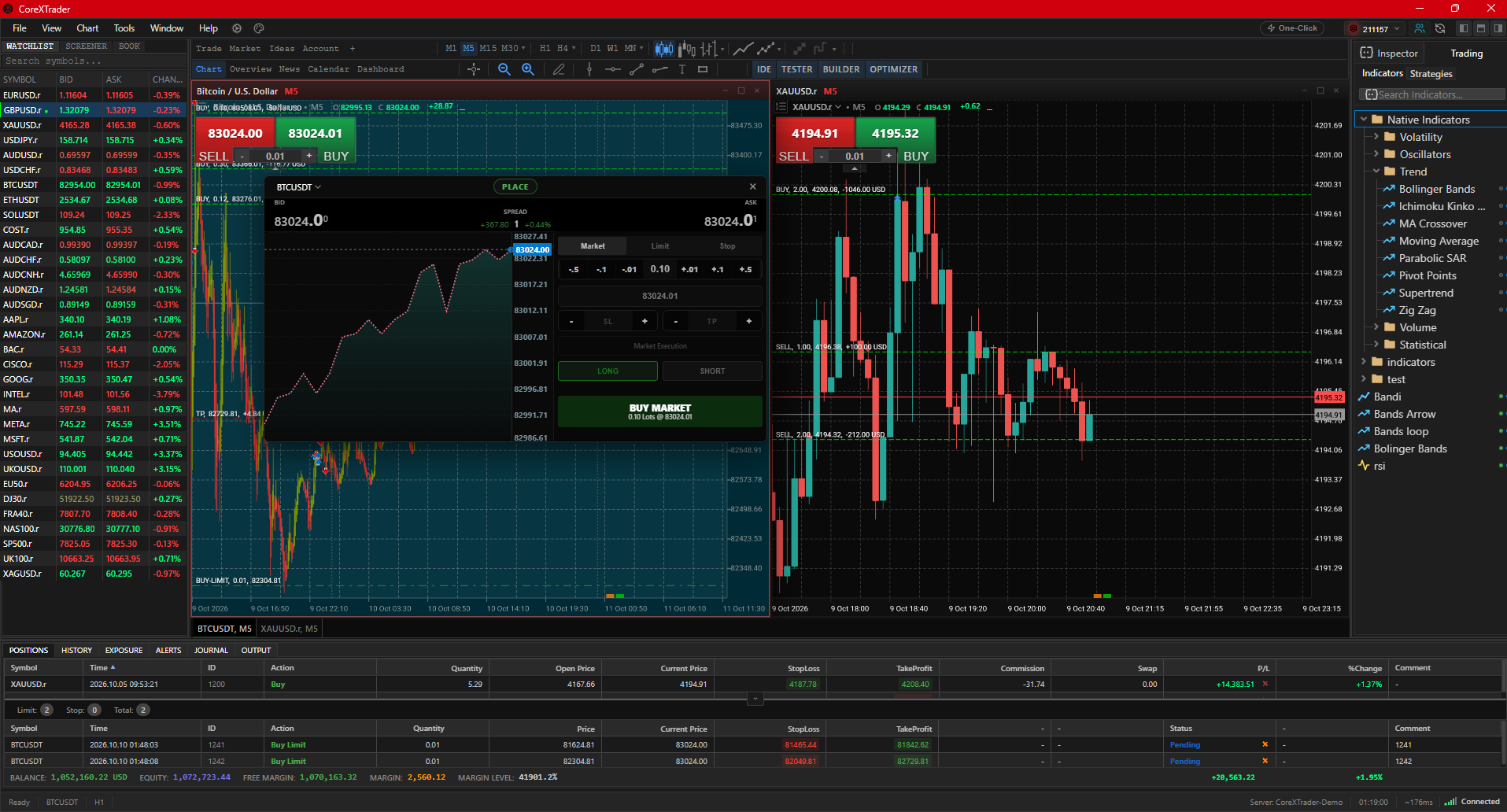This screenshot has height=812, width=1507.
Task: Click the zoom in magnifier icon
Action: pos(528,69)
